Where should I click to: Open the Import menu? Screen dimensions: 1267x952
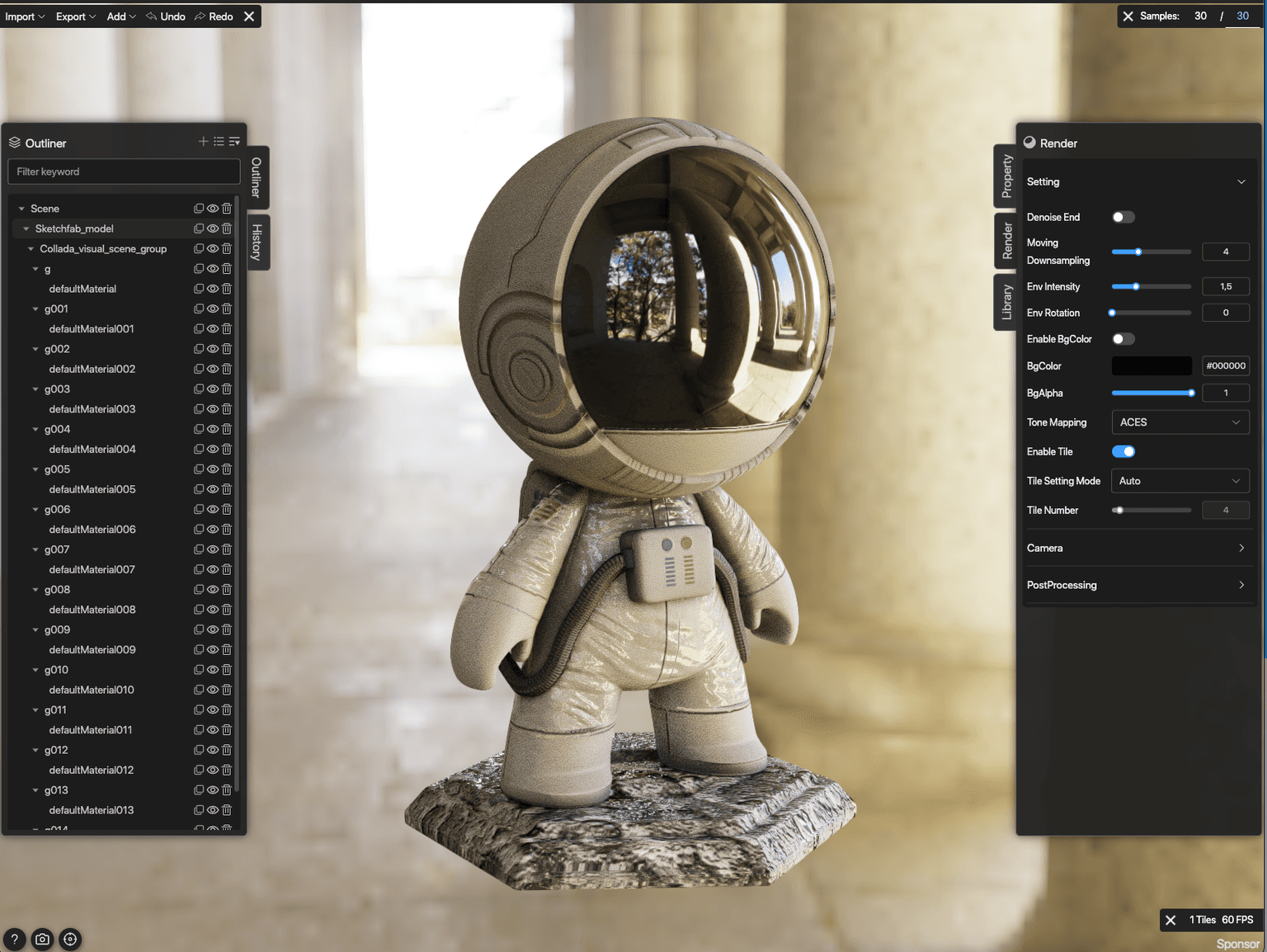pyautogui.click(x=25, y=16)
